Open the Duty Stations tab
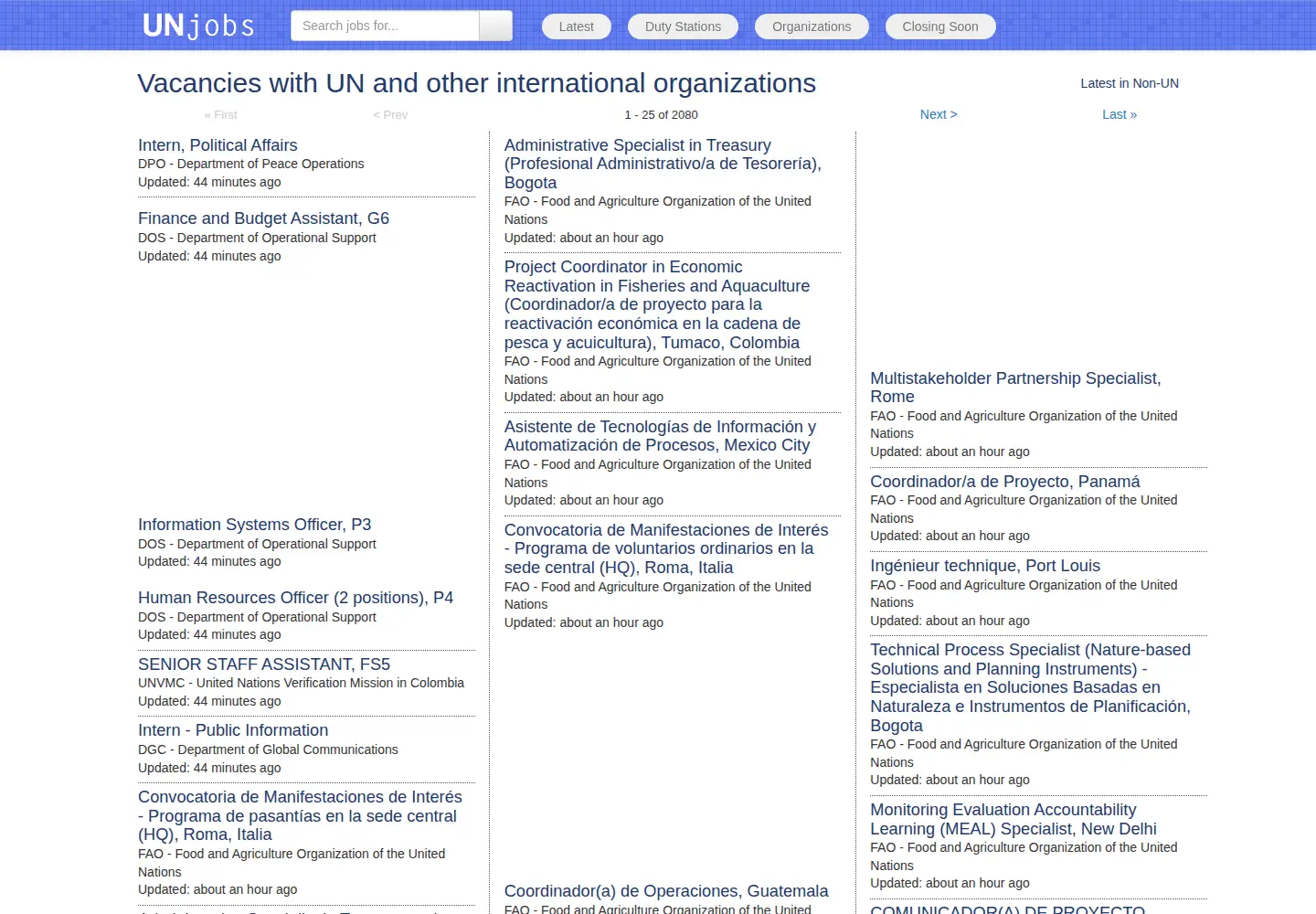The height and width of the screenshot is (914, 1316). tap(683, 27)
